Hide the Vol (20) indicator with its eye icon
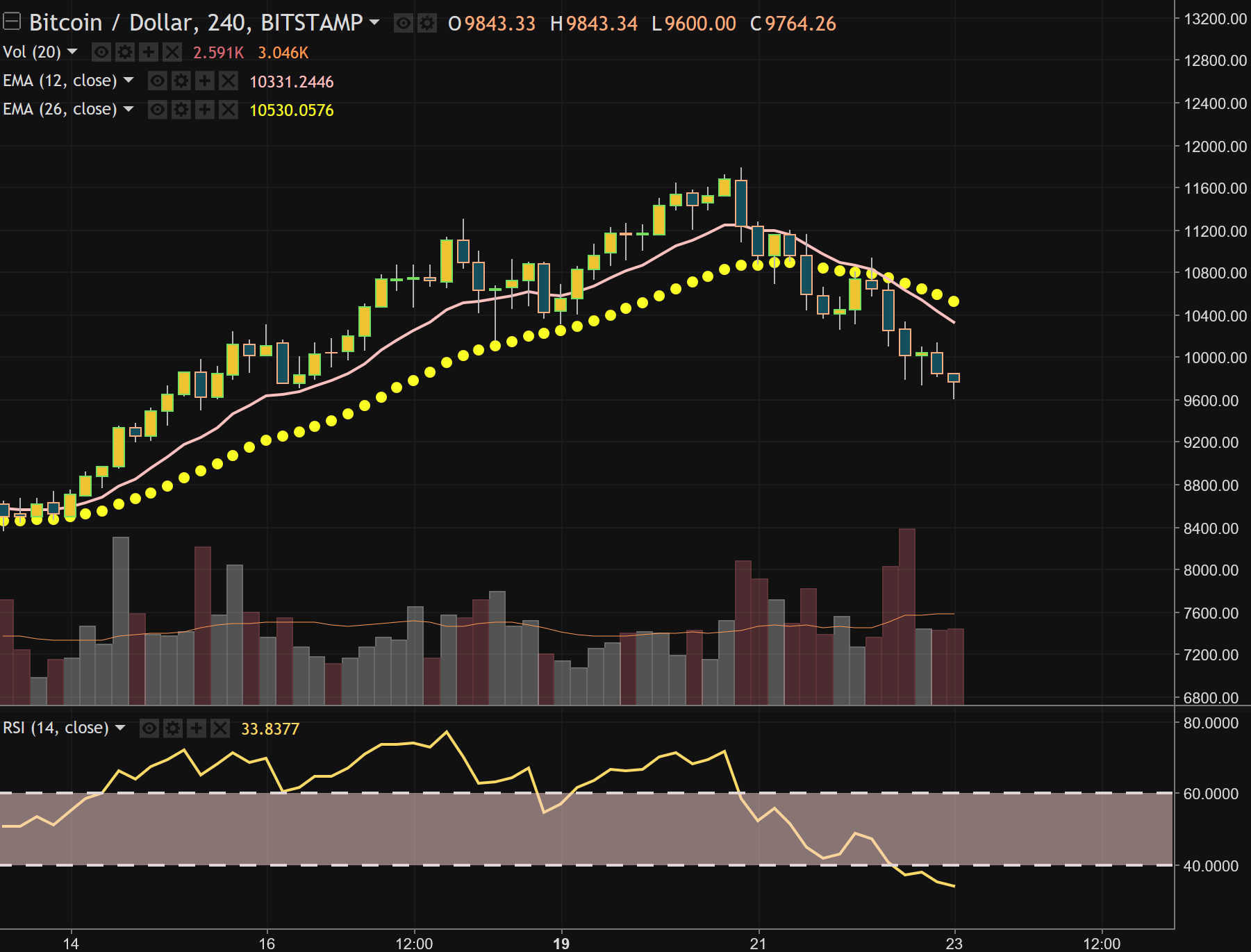 pyautogui.click(x=101, y=52)
